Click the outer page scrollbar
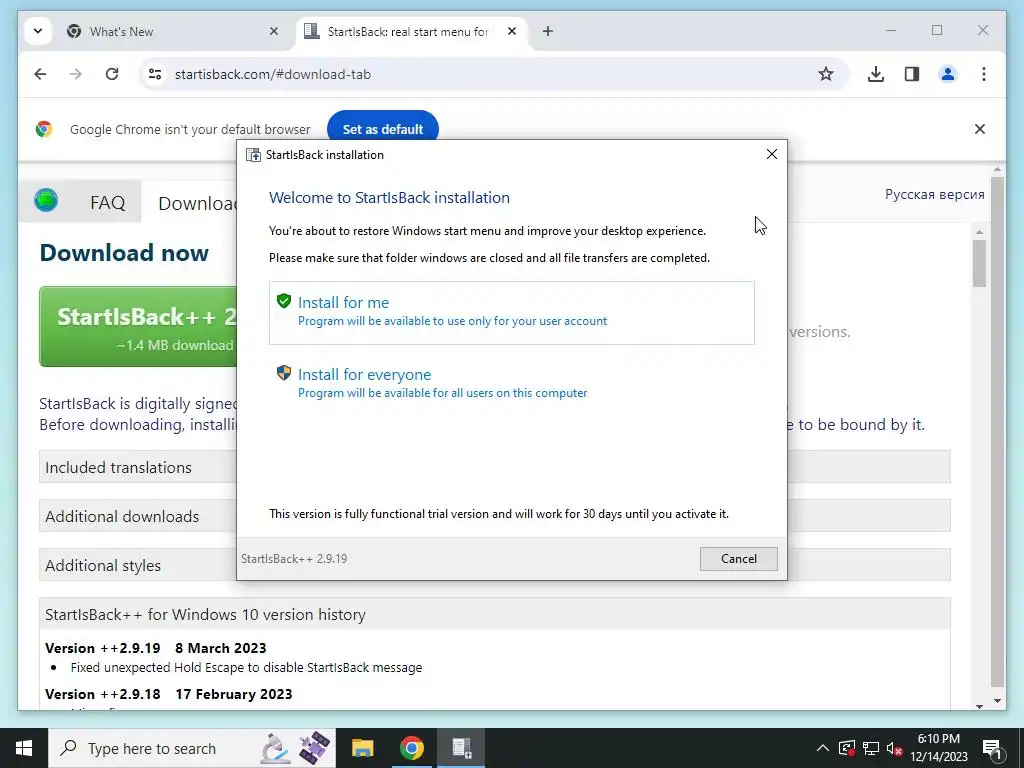The width and height of the screenshot is (1024, 768). point(997,431)
